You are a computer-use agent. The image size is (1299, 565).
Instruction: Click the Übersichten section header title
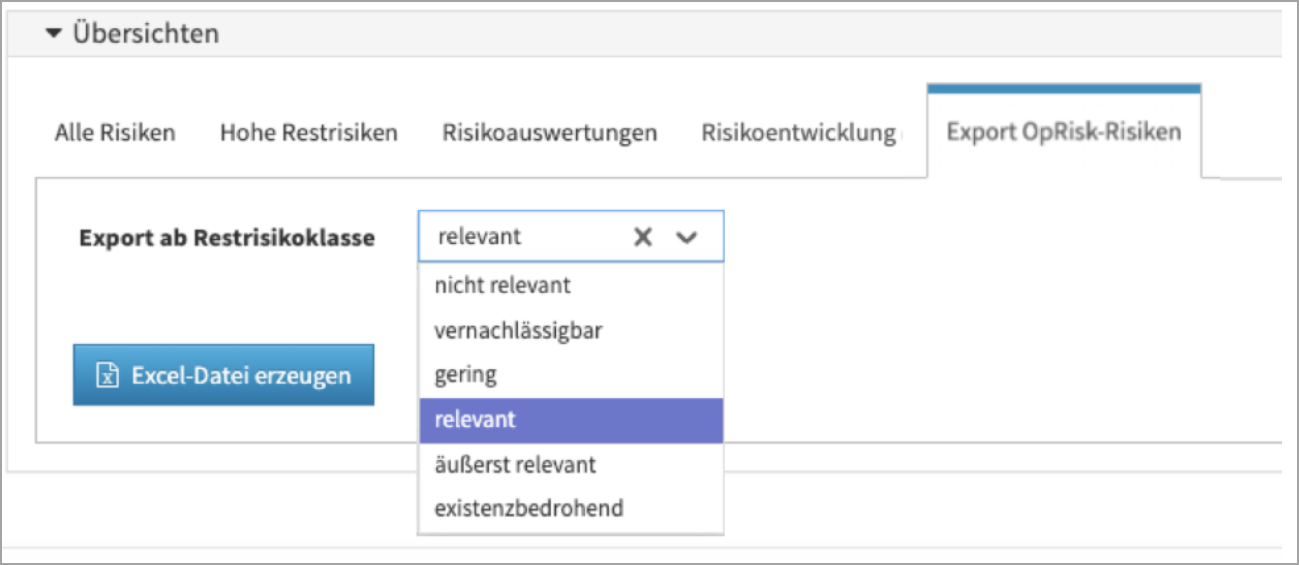(x=145, y=34)
